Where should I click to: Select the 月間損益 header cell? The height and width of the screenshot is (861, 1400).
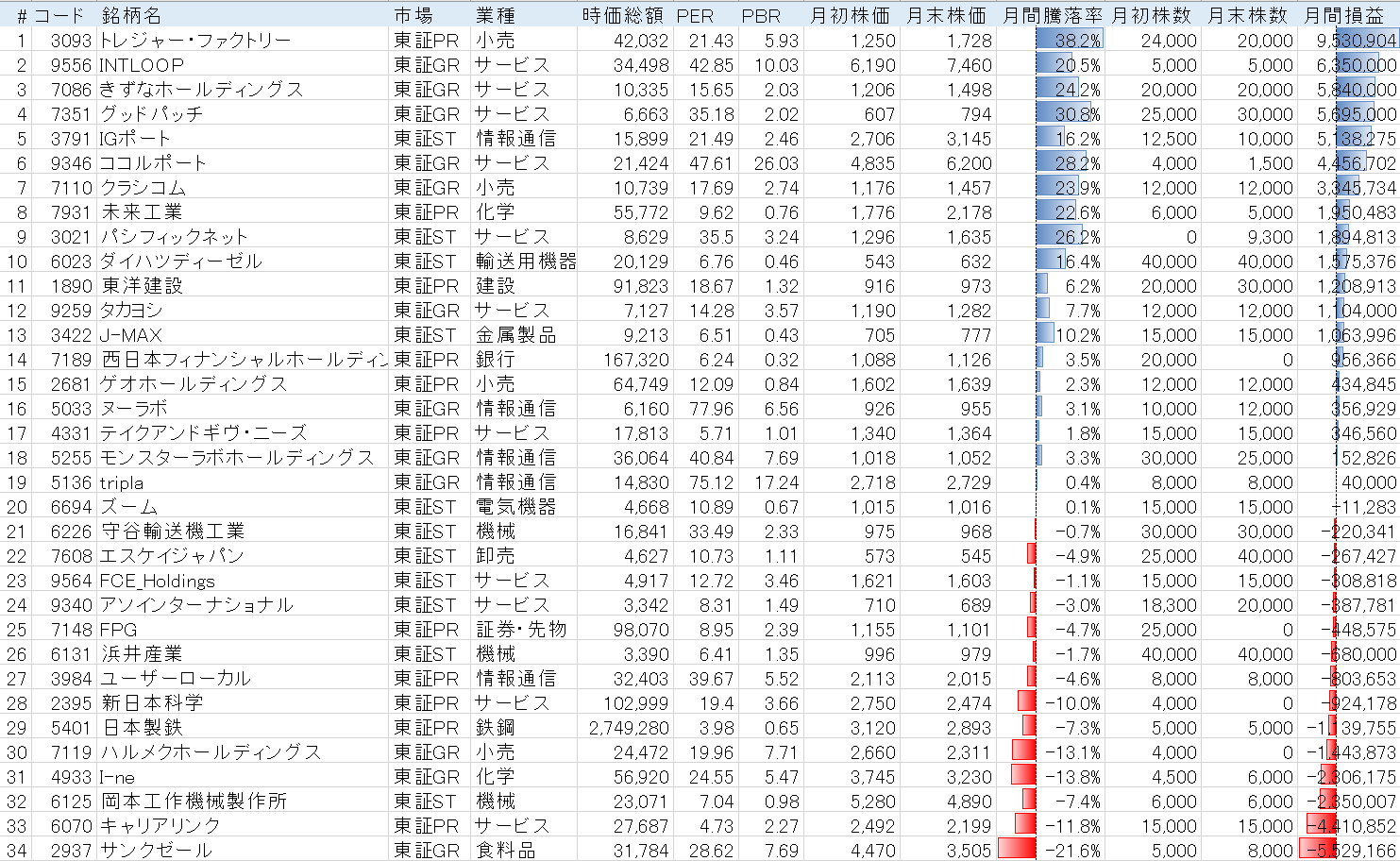[1348, 16]
